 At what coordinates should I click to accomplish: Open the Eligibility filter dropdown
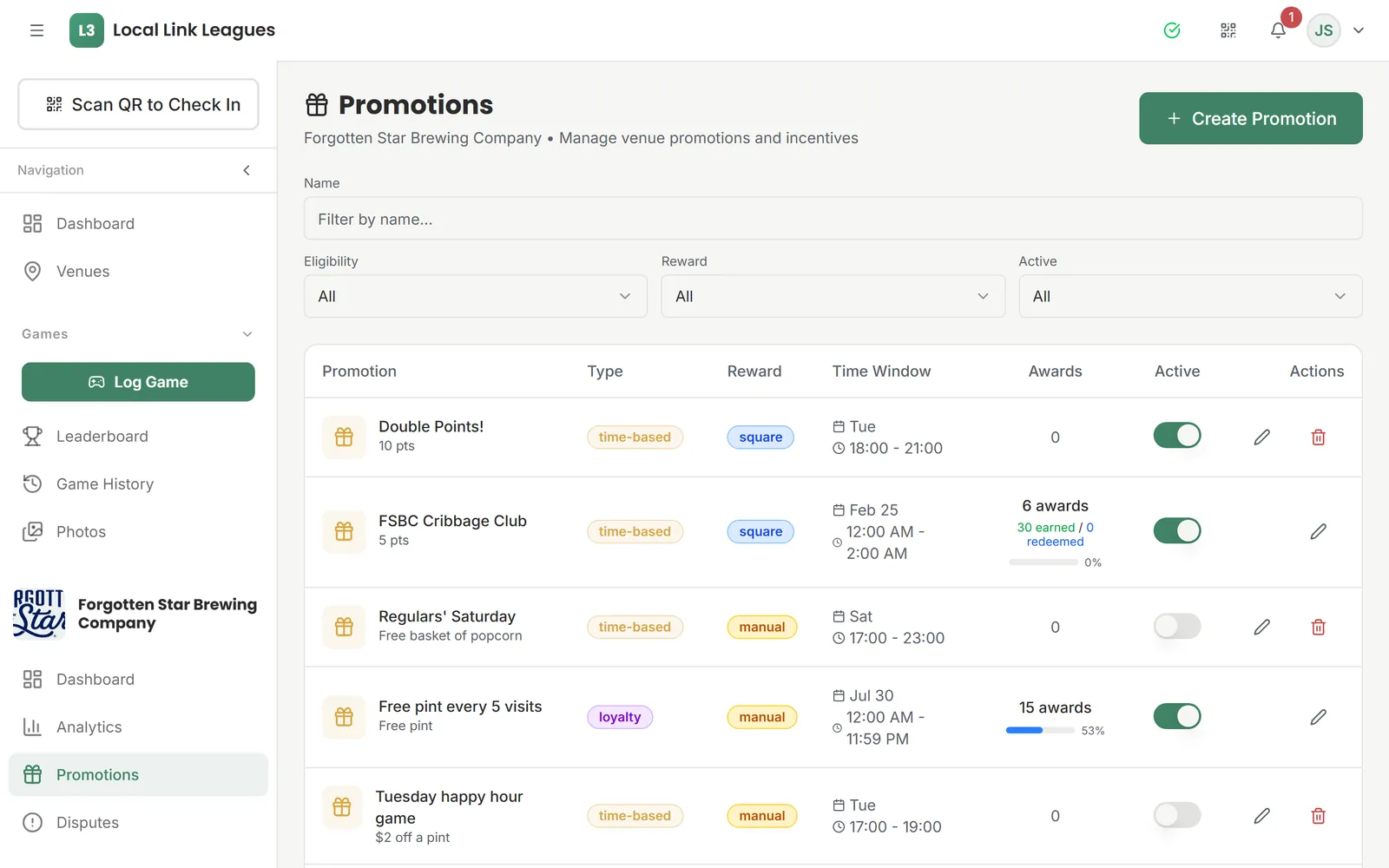(x=476, y=296)
